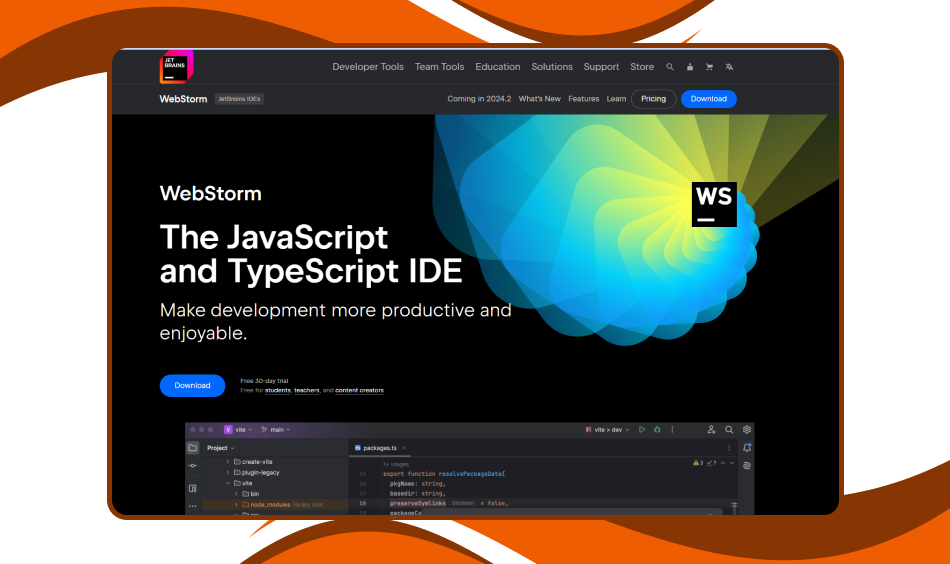950x564 pixels.
Task: Close the packages.ts editor tab
Action: tap(404, 448)
